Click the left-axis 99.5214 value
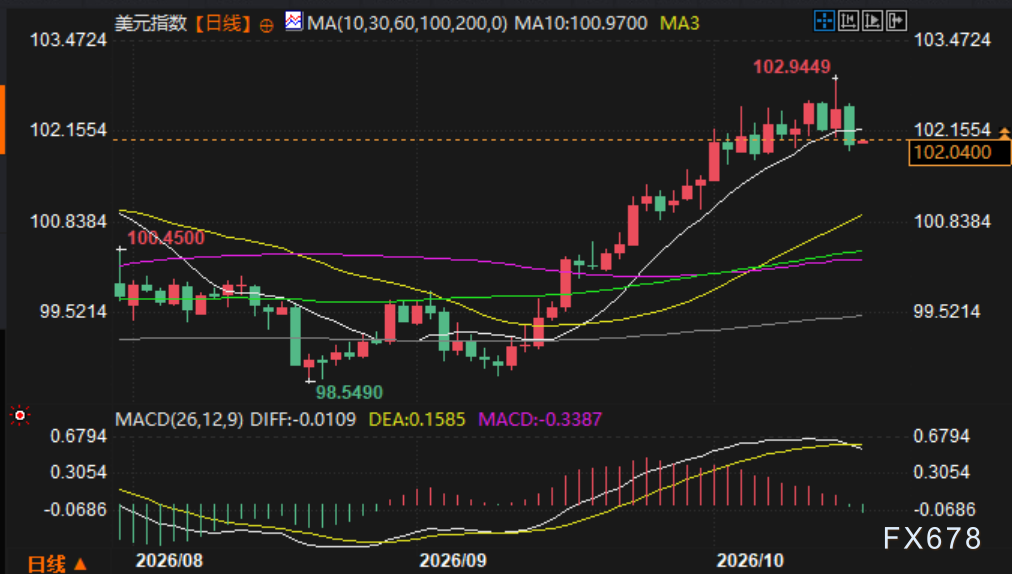The image size is (1012, 574). (x=73, y=311)
